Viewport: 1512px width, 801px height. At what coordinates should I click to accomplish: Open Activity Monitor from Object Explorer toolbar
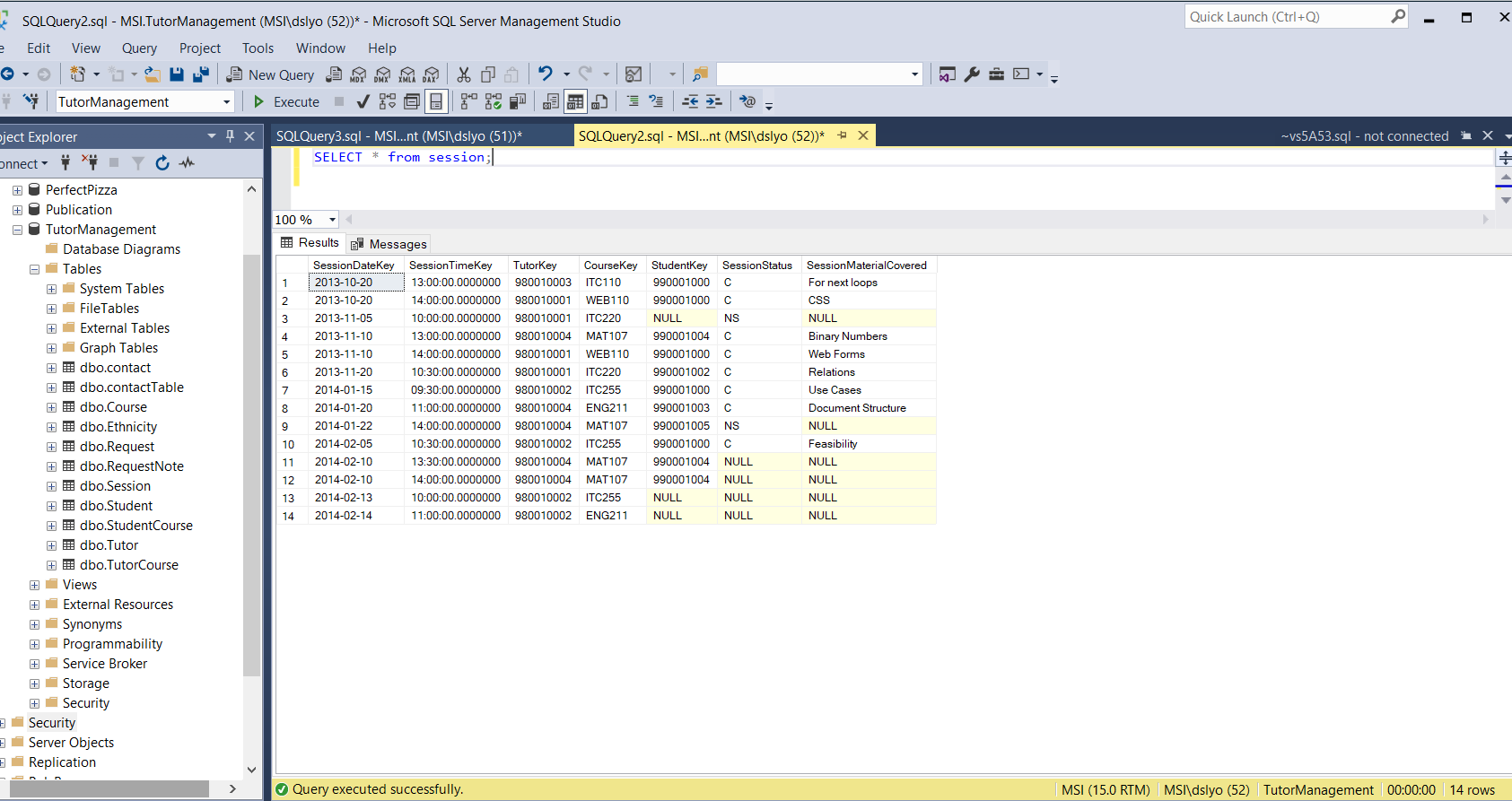point(187,163)
